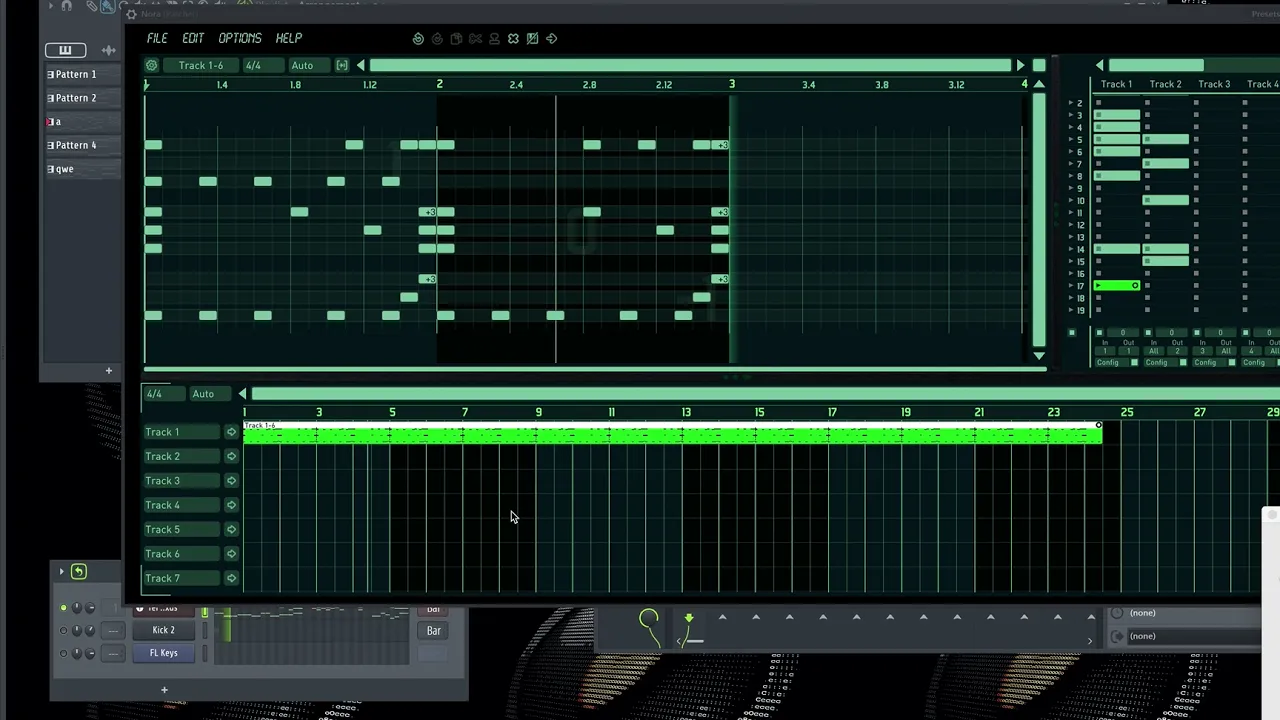
Task: Click the fit-to-width bracket icon
Action: pos(342,65)
